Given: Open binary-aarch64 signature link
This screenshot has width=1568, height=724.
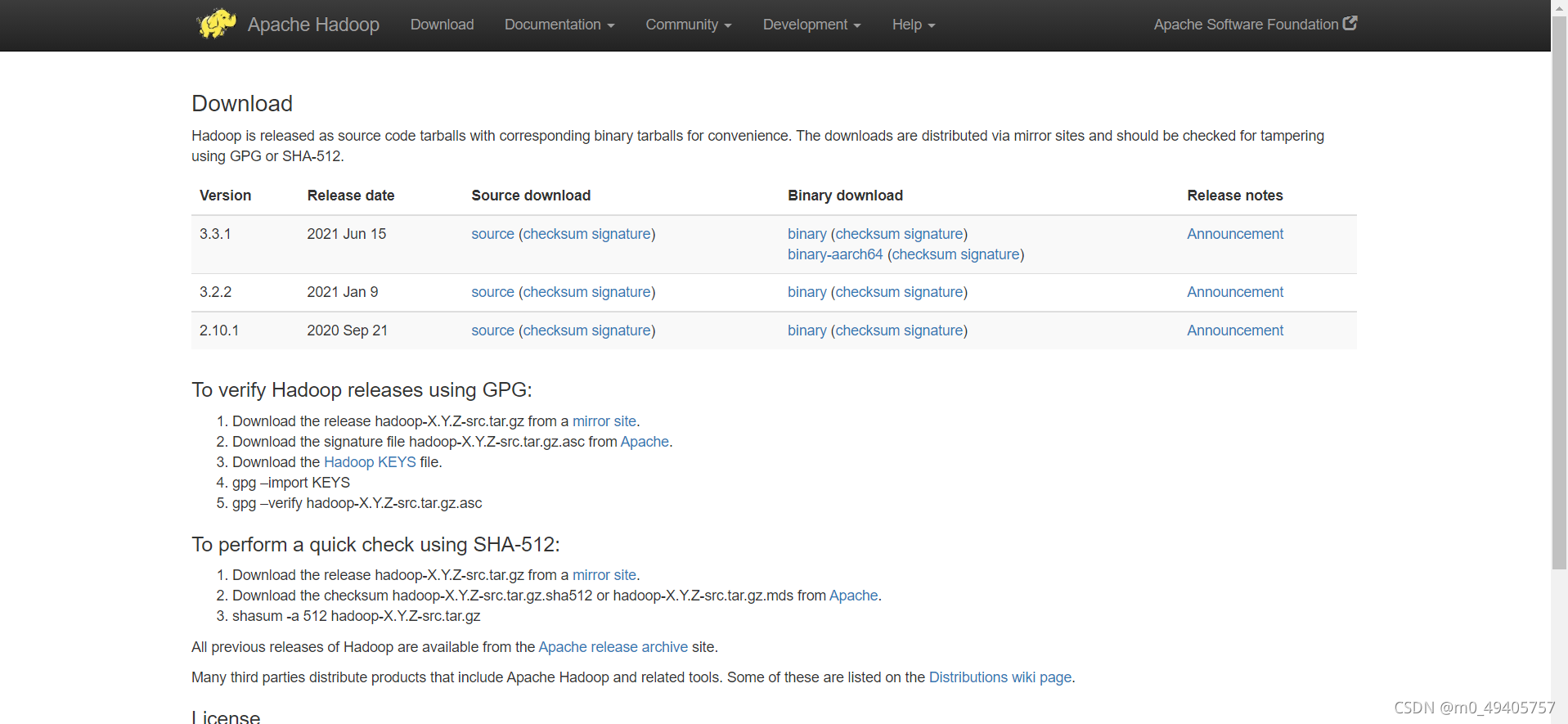Looking at the screenshot, I should 990,254.
